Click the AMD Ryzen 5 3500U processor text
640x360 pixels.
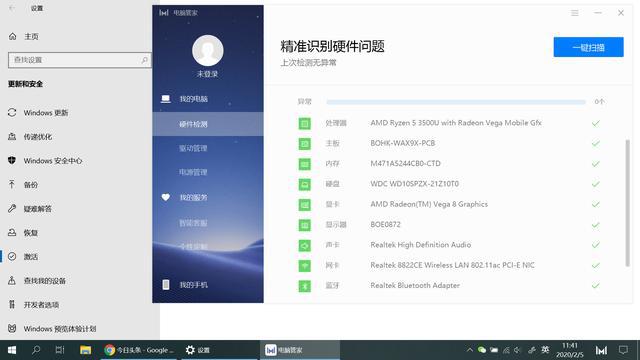coord(456,123)
